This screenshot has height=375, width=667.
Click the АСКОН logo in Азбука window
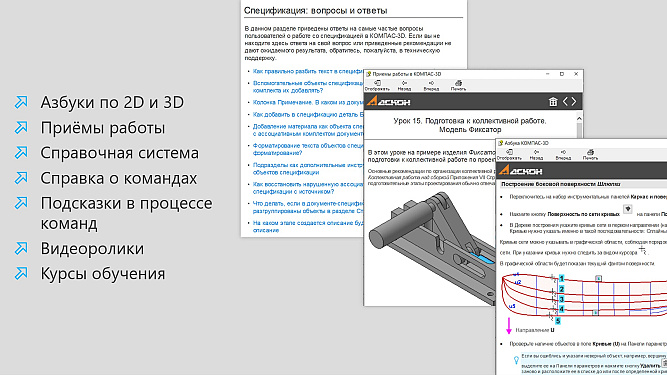[521, 170]
